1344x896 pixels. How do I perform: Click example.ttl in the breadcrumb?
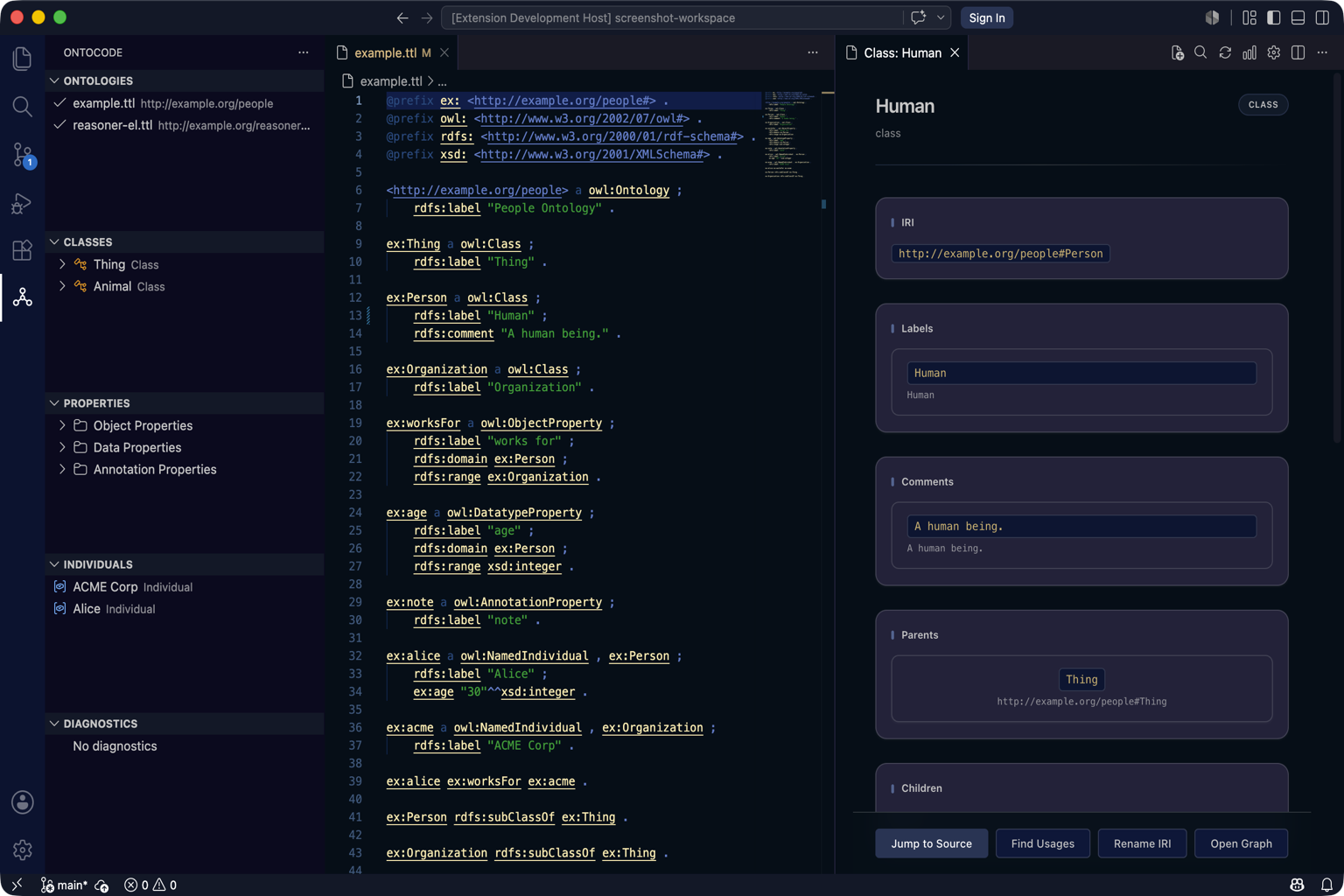tap(391, 81)
